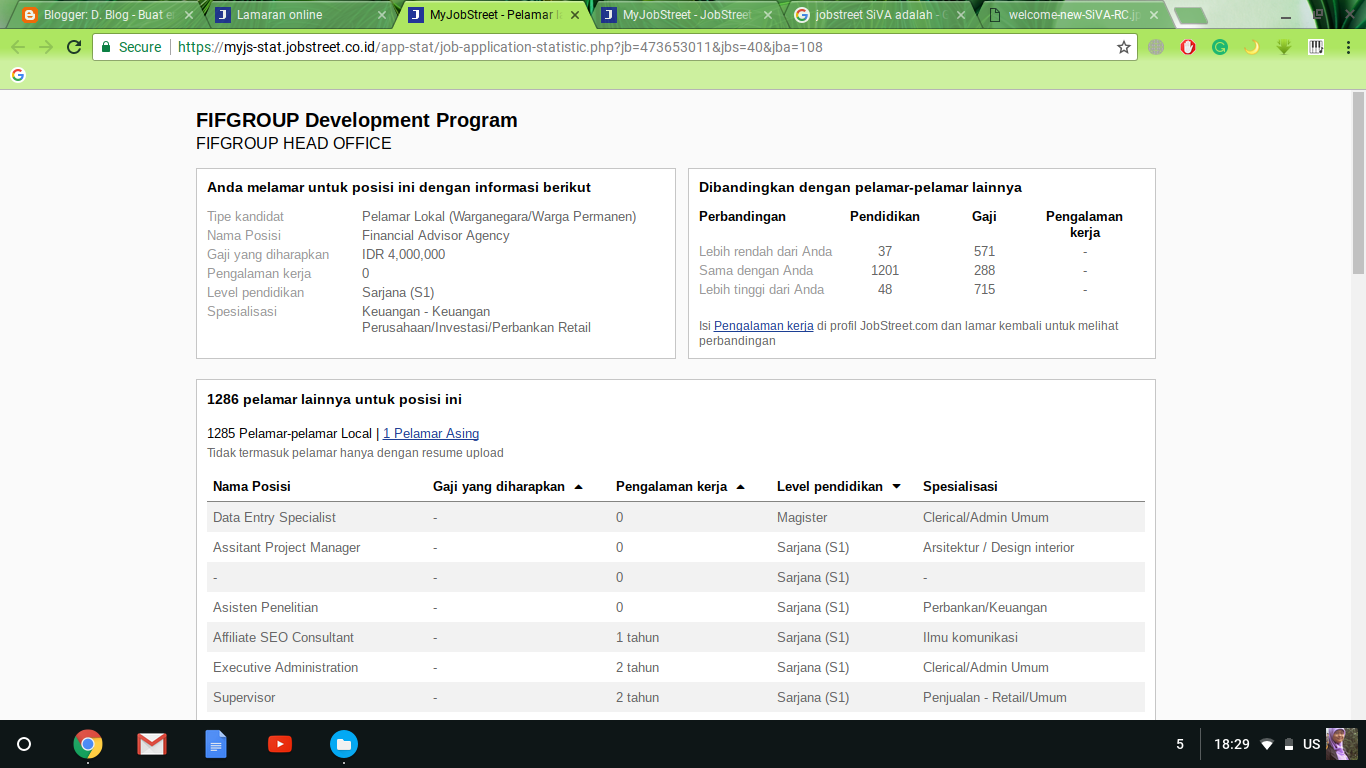This screenshot has height=768, width=1366.
Task: Click the Magister education cell
Action: coord(802,518)
